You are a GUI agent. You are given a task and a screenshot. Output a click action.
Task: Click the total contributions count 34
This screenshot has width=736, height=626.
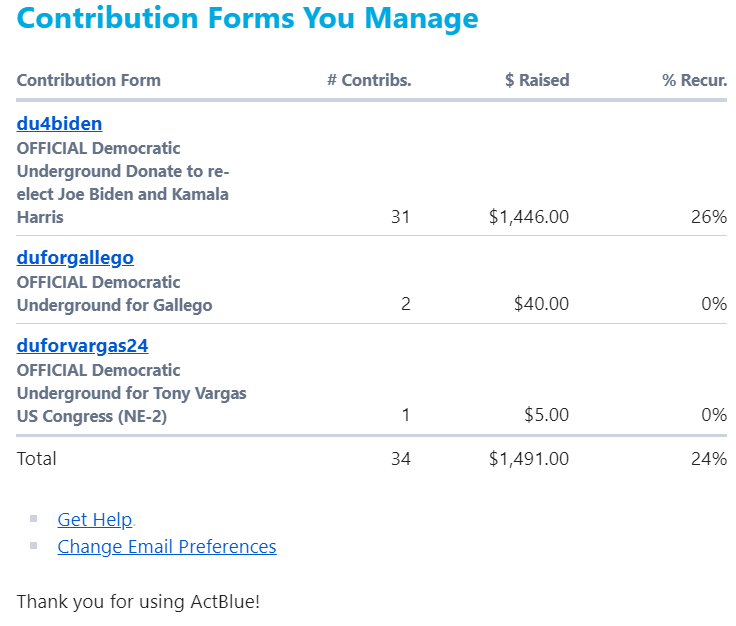401,458
